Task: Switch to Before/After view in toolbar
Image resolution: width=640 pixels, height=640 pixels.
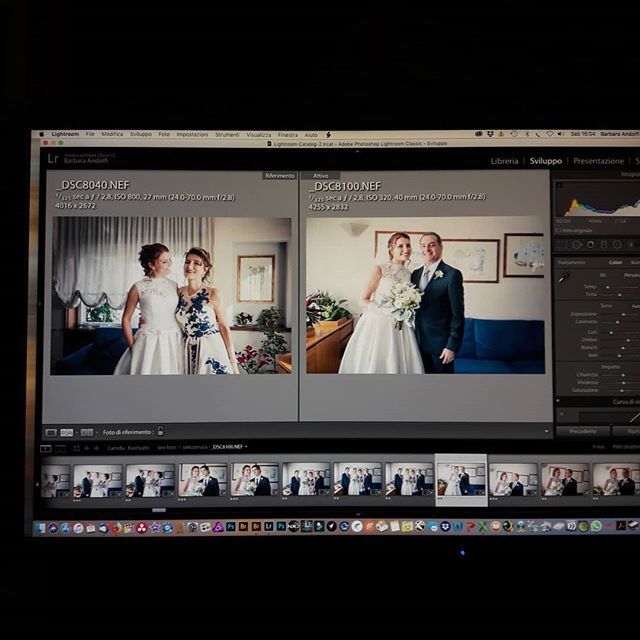Action: pos(87,432)
